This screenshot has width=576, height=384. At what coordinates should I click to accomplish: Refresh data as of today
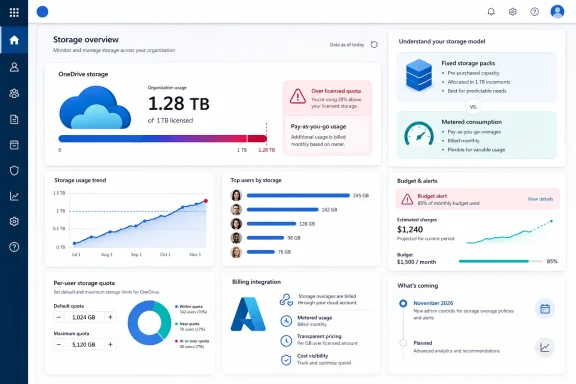click(374, 44)
